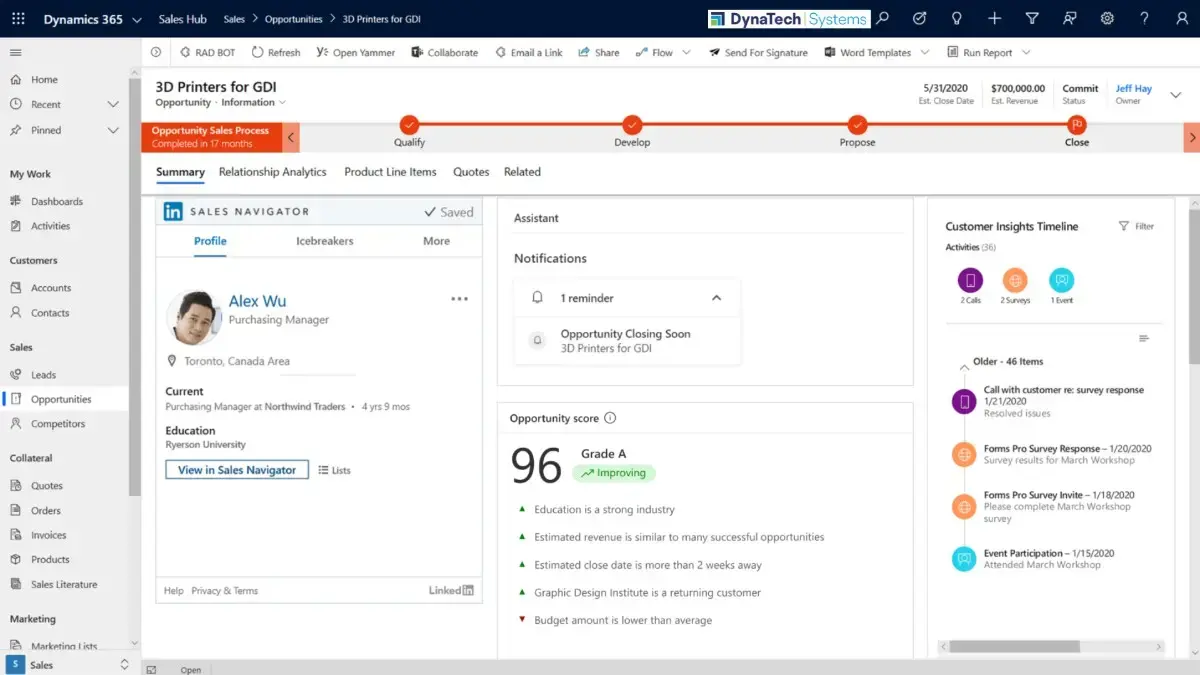Click the orange 2 Surveys activity icon
The image size is (1200, 675).
point(1015,280)
